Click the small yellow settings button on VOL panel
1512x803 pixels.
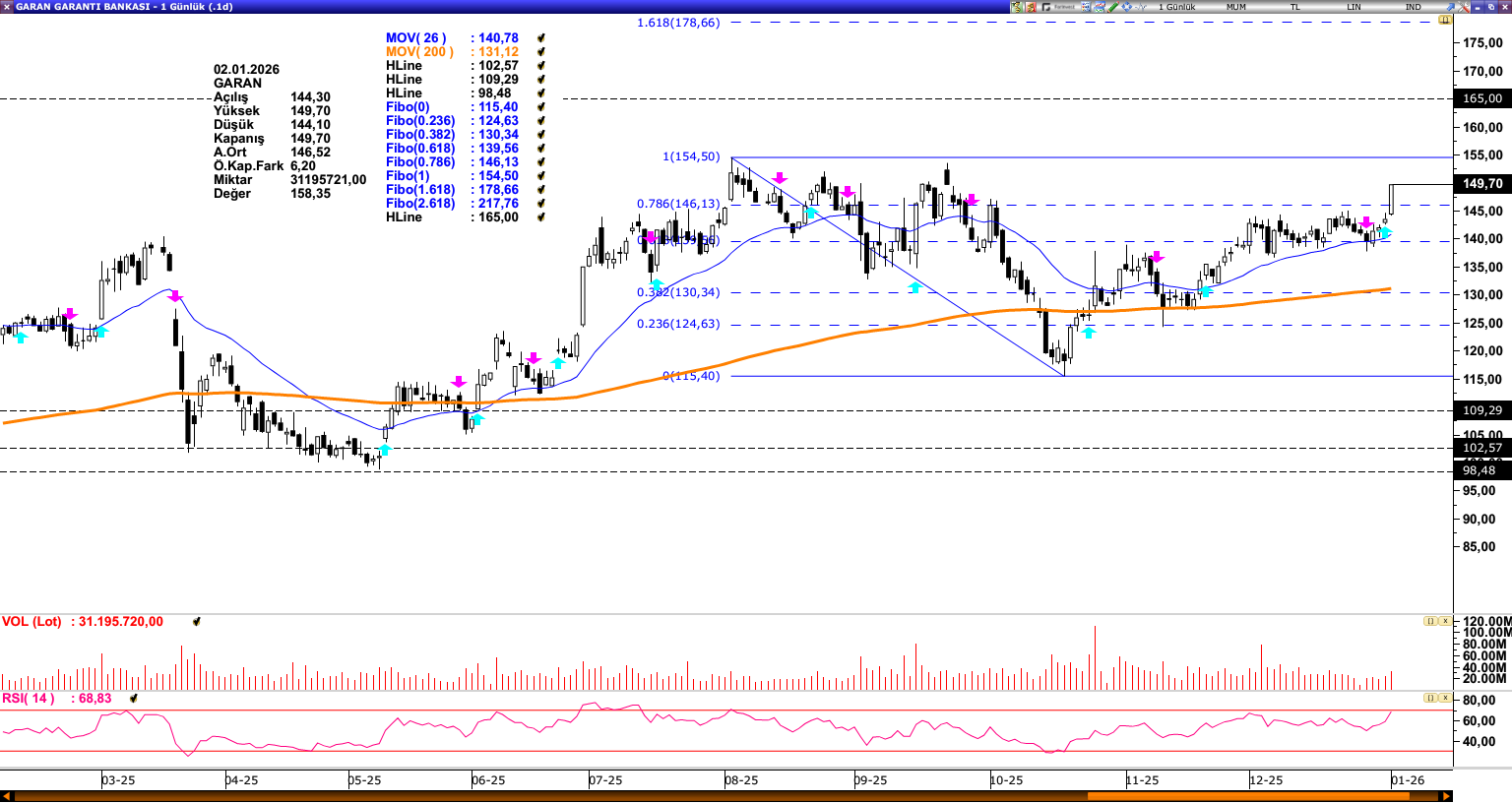1430,621
